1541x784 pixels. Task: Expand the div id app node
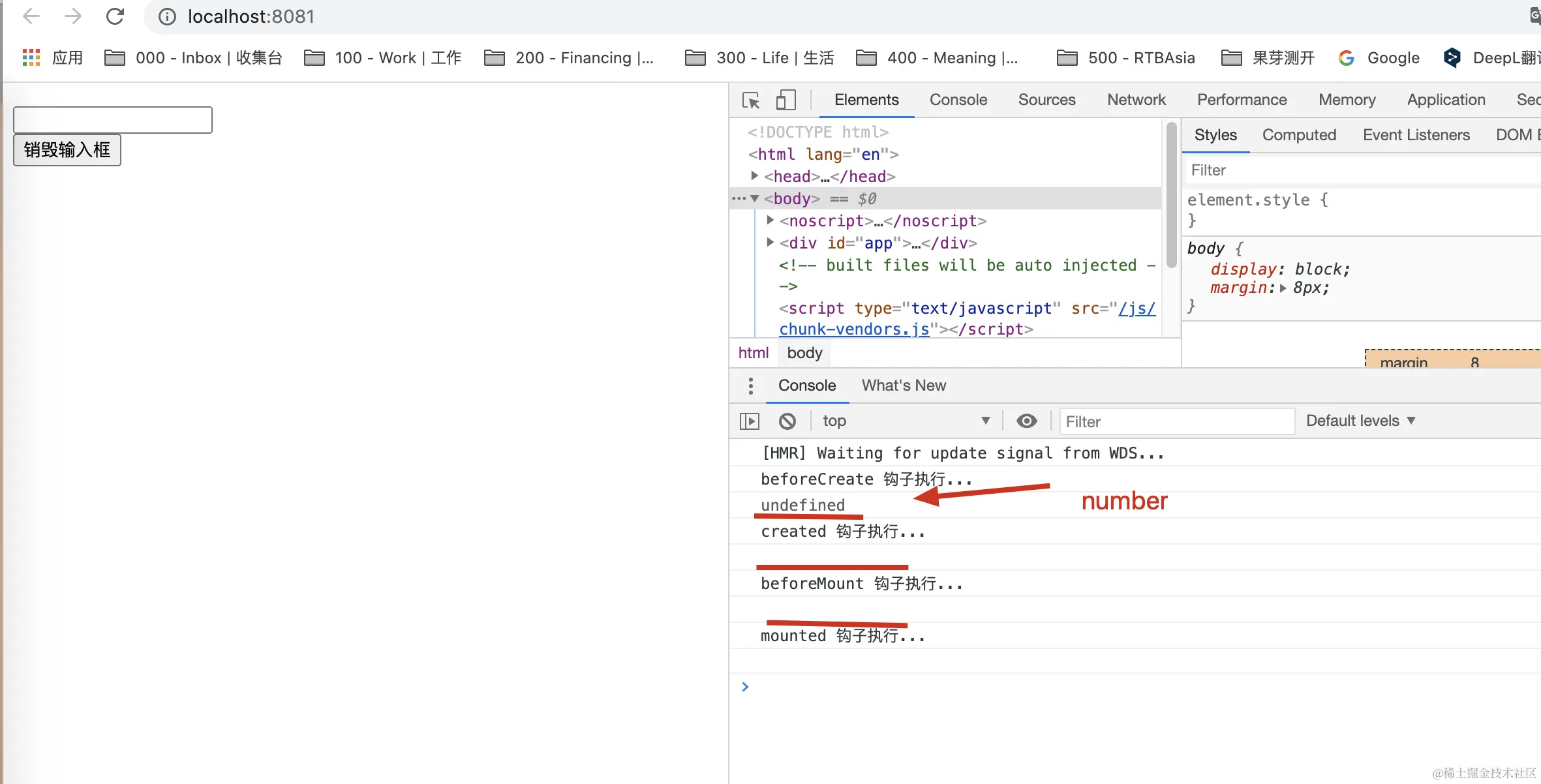[x=770, y=243]
